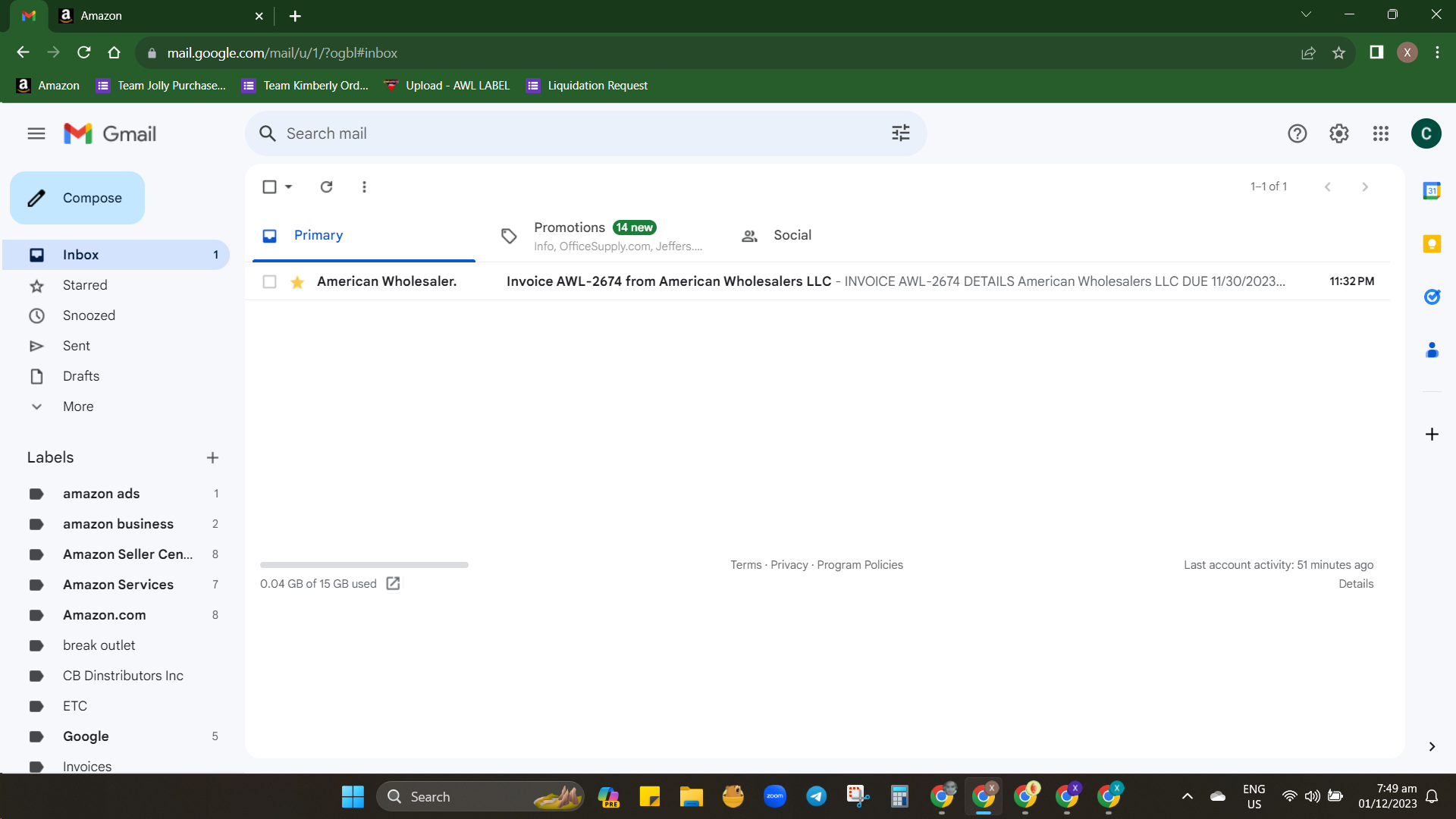This screenshot has height=819, width=1456.
Task: Open the Google apps grid
Action: point(1380,133)
